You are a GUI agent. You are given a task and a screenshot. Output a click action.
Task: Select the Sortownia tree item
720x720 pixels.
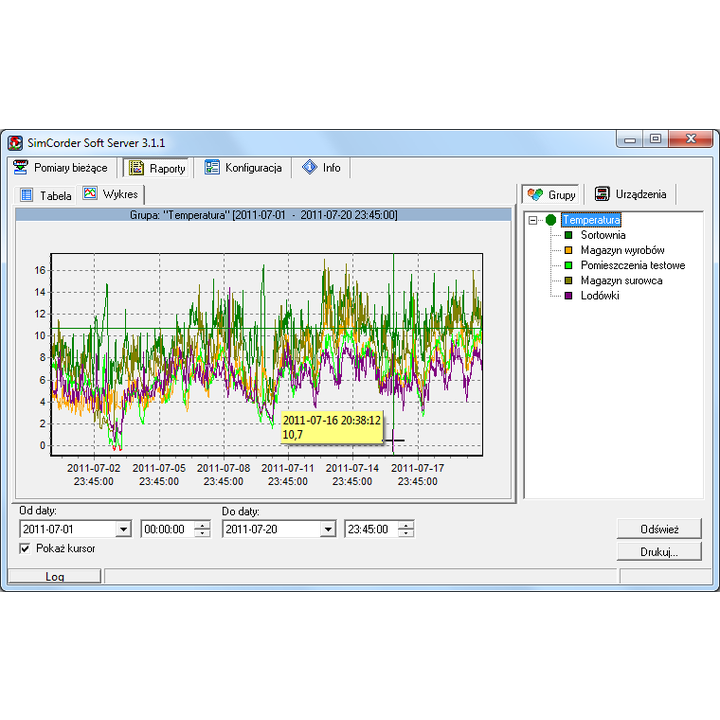coord(603,235)
